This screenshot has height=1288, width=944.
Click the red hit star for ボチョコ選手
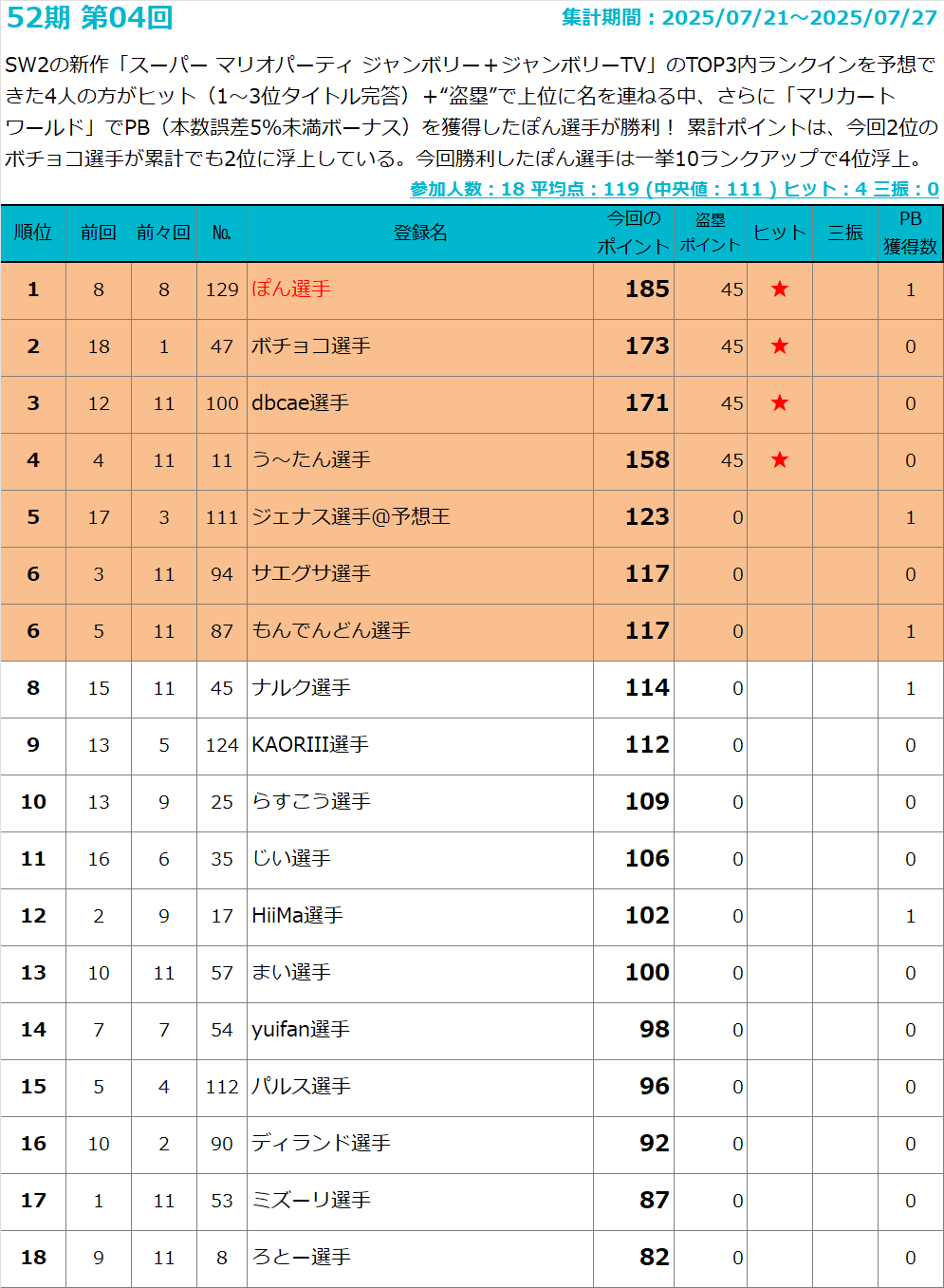click(x=779, y=346)
